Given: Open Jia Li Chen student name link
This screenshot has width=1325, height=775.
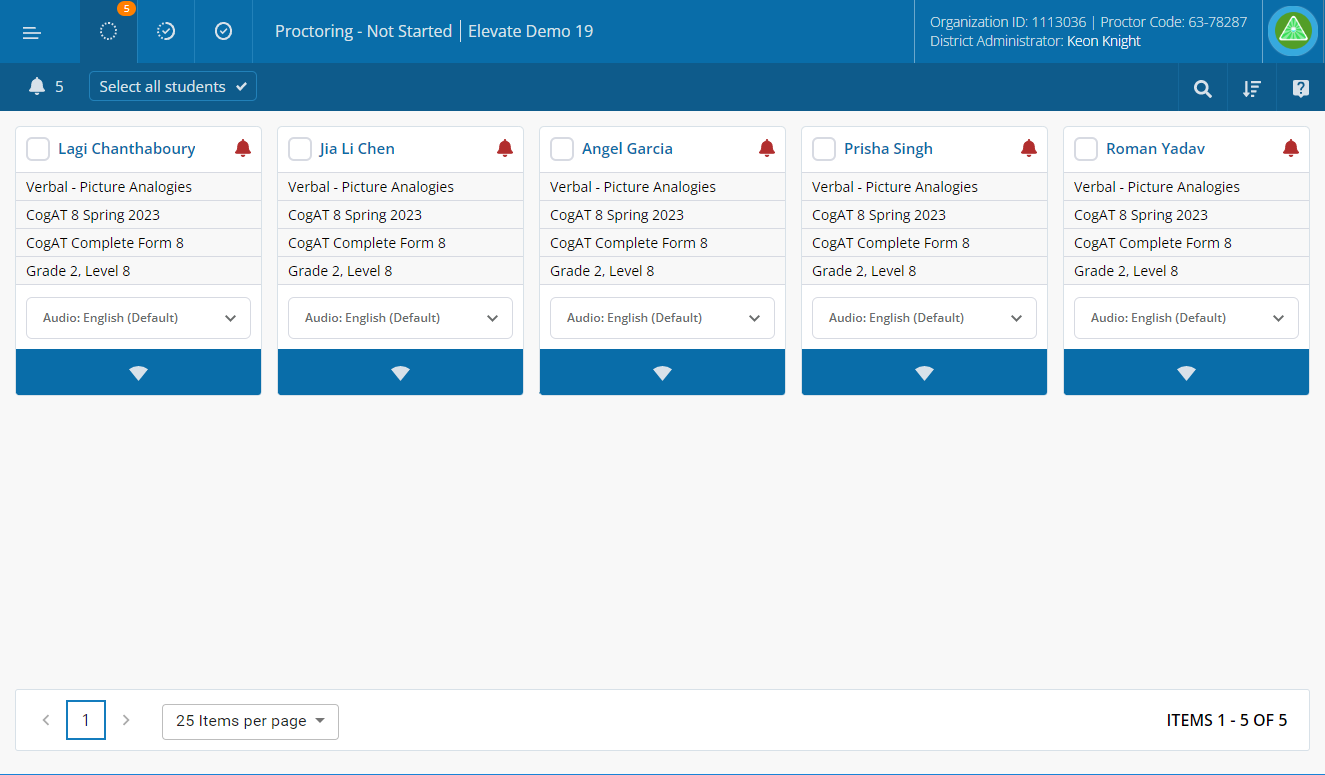Looking at the screenshot, I should 357,149.
